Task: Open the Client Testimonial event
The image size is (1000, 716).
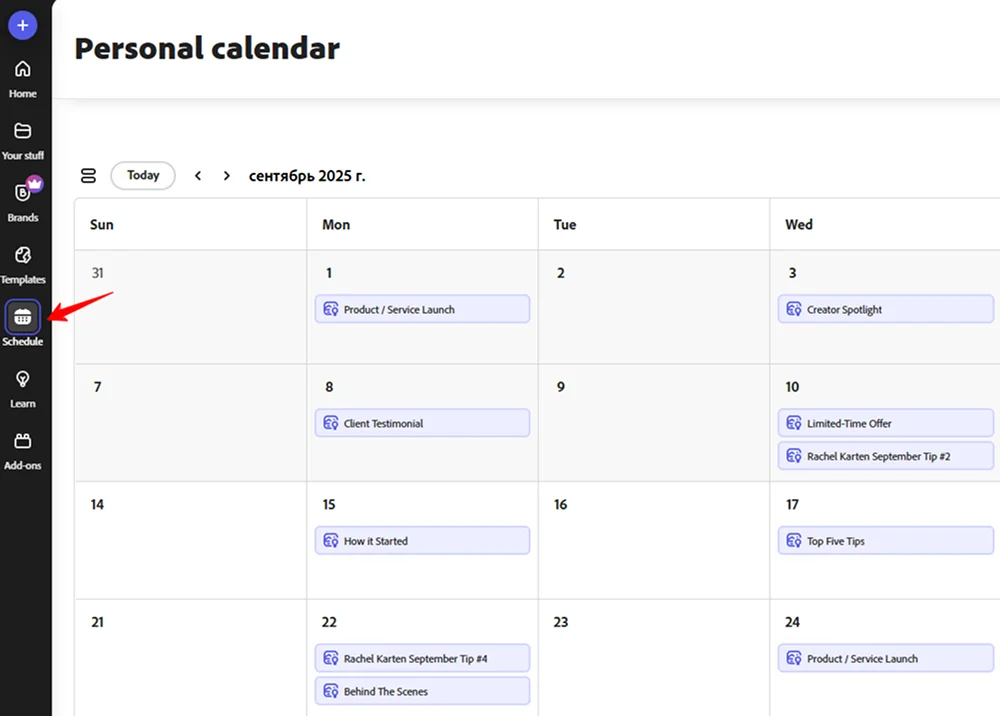Action: coord(422,423)
